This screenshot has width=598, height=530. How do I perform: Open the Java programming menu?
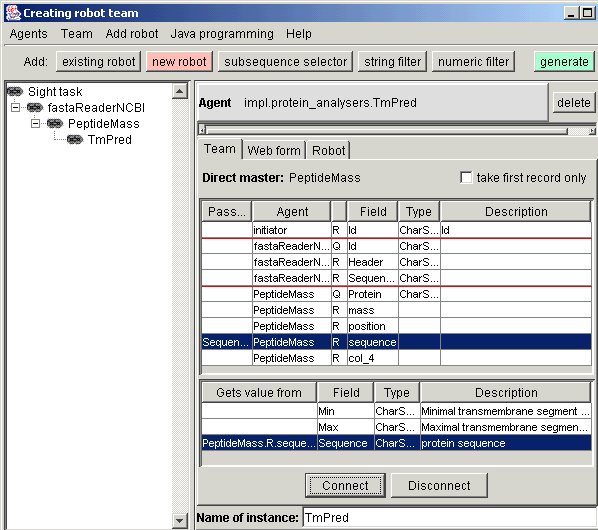click(222, 34)
